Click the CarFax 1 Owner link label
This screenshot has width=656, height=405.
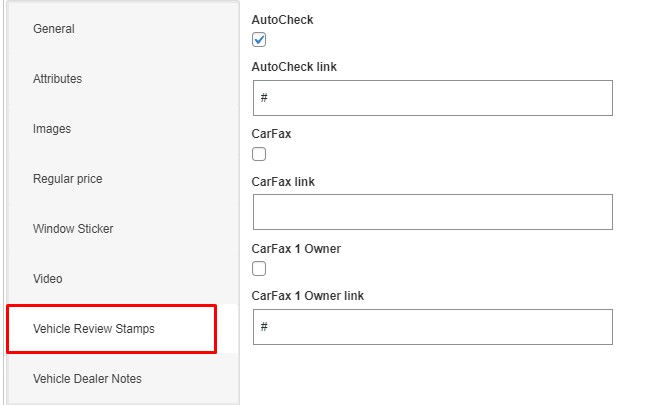[308, 296]
